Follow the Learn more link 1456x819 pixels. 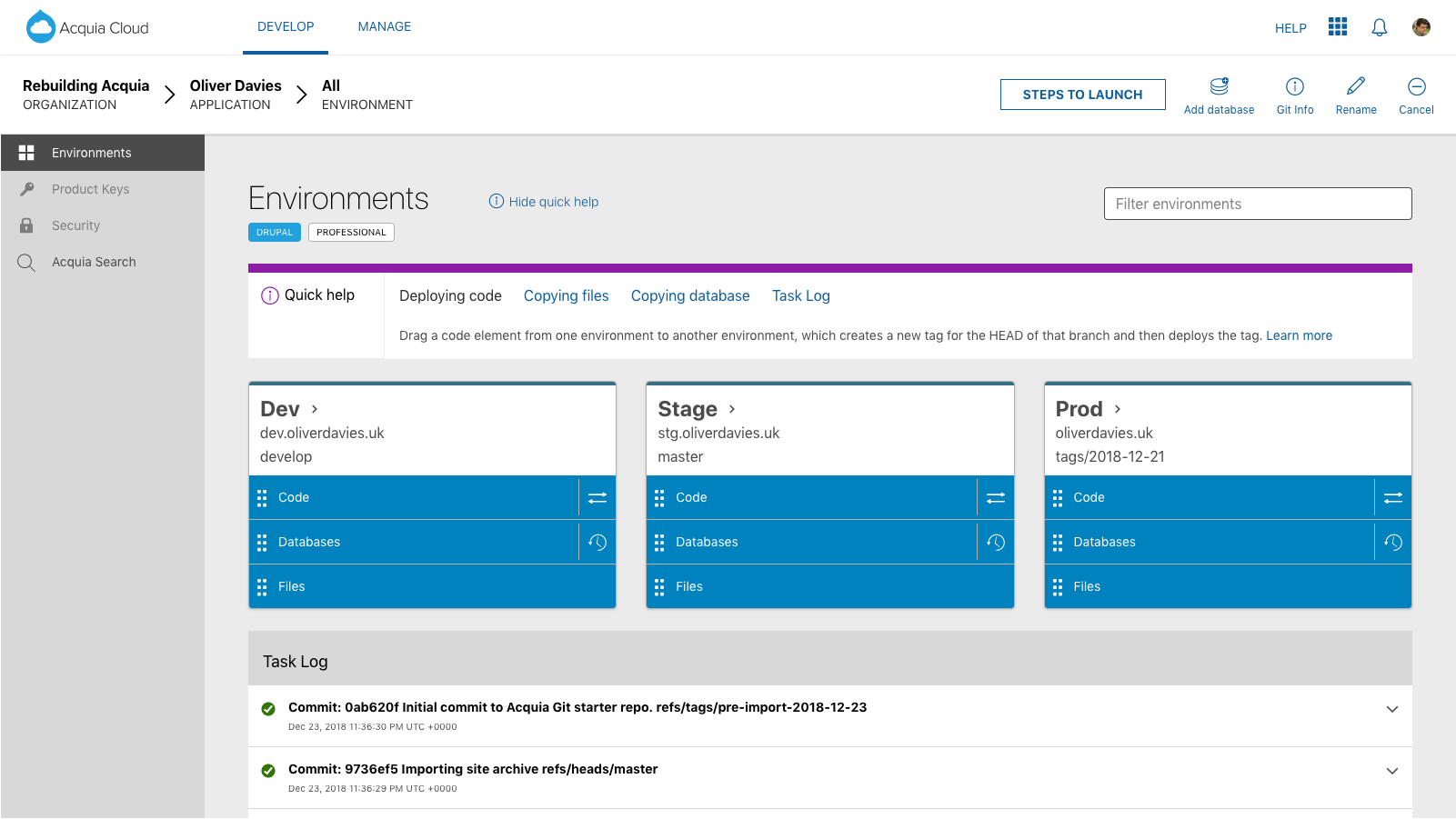[x=1299, y=335]
